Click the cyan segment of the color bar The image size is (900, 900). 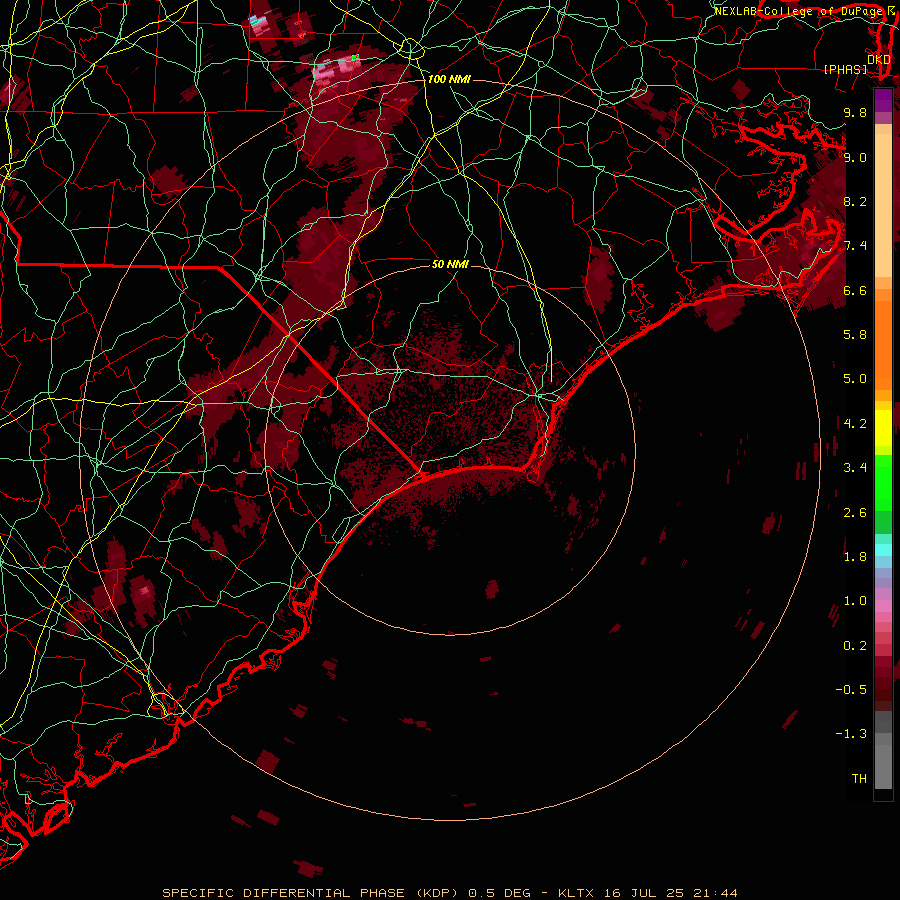tap(883, 550)
